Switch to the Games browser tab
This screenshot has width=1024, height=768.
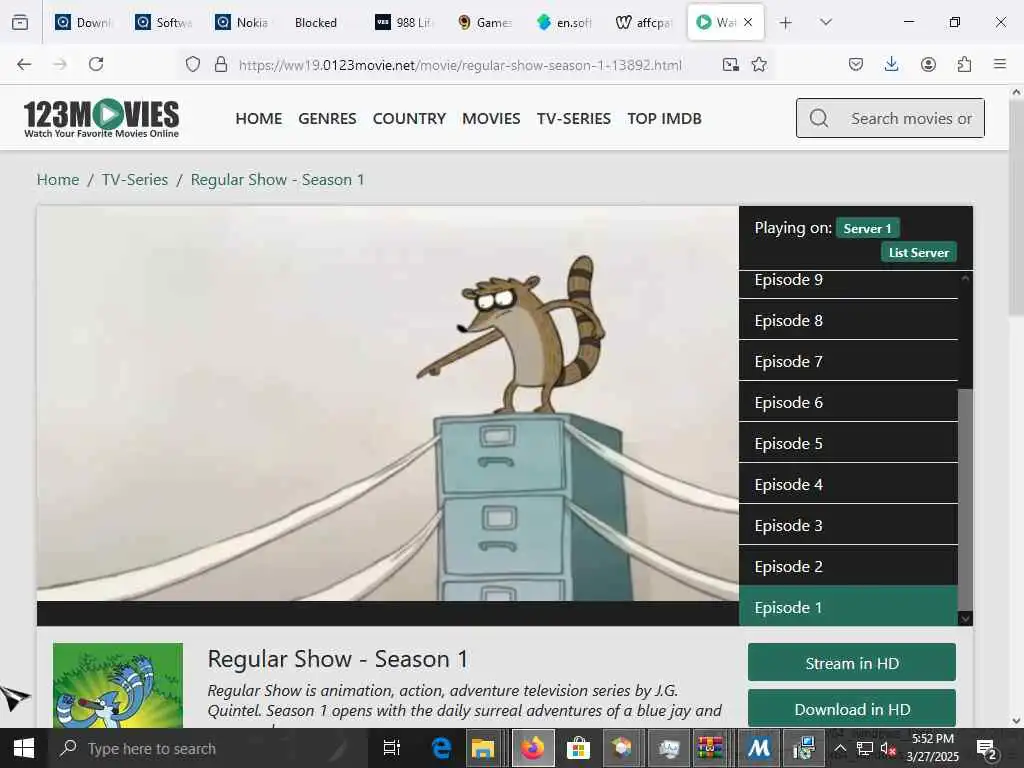click(484, 23)
